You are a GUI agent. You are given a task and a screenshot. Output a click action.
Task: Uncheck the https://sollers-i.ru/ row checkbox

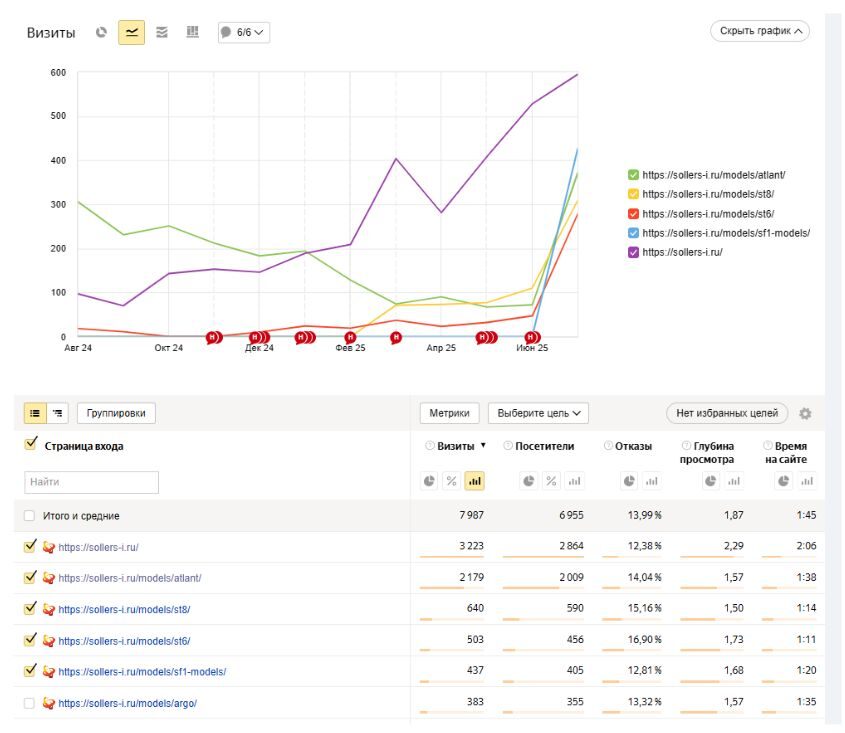tap(29, 547)
